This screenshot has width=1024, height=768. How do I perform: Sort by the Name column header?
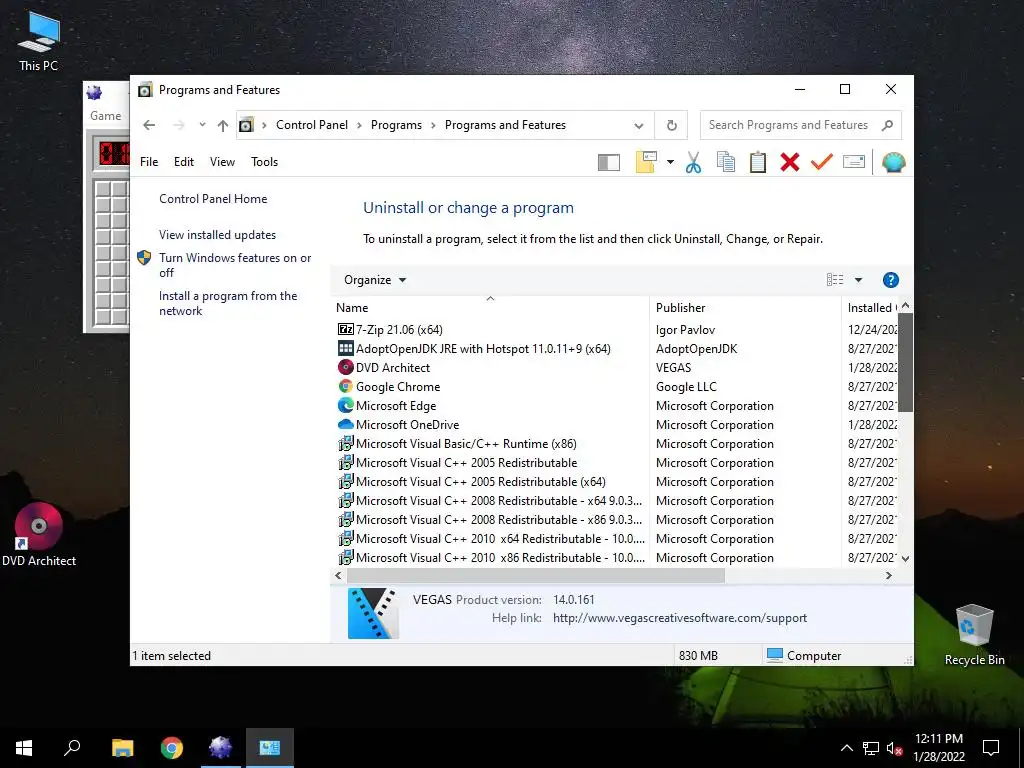pos(490,308)
